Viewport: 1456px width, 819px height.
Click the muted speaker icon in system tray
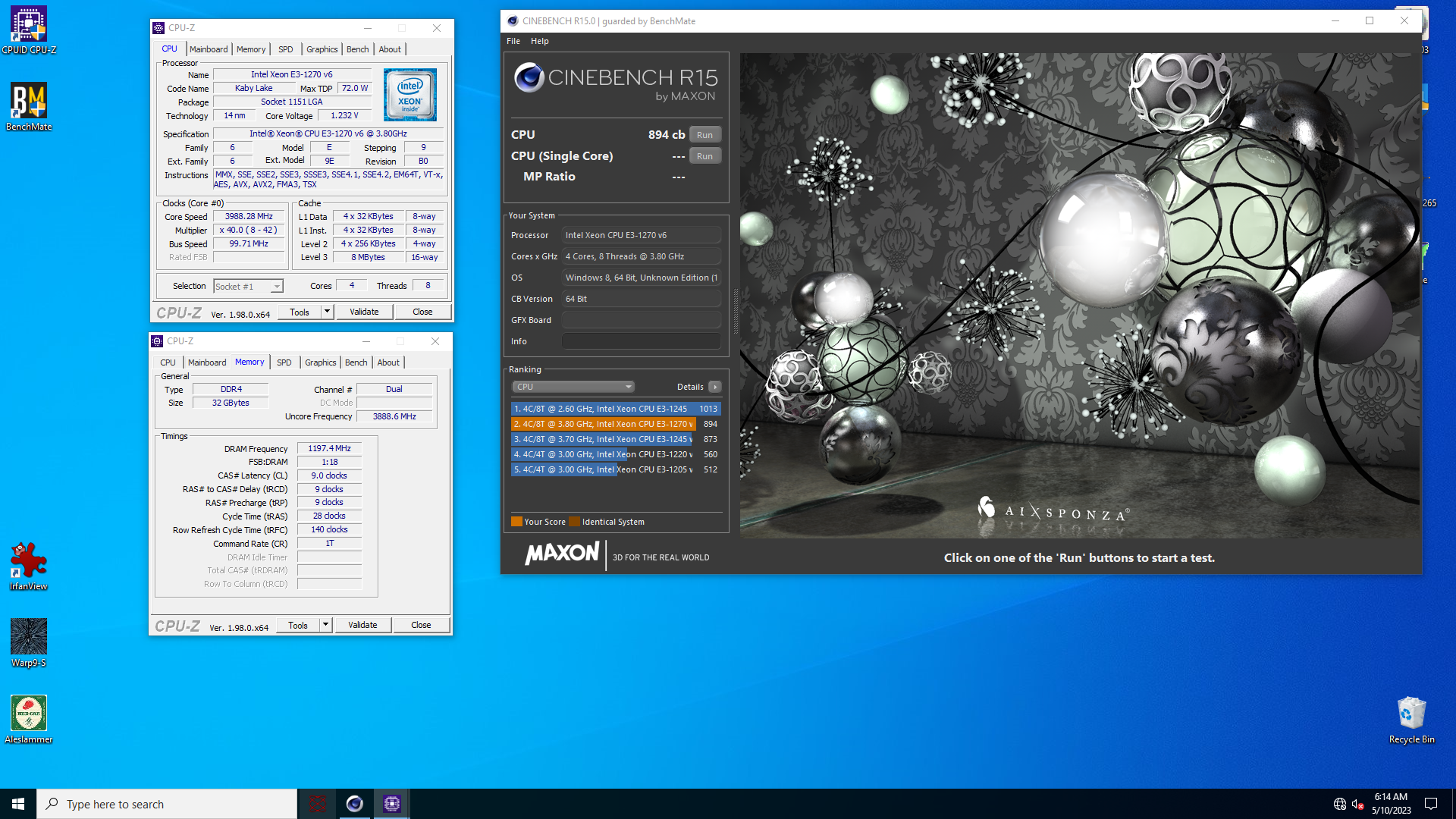1358,804
